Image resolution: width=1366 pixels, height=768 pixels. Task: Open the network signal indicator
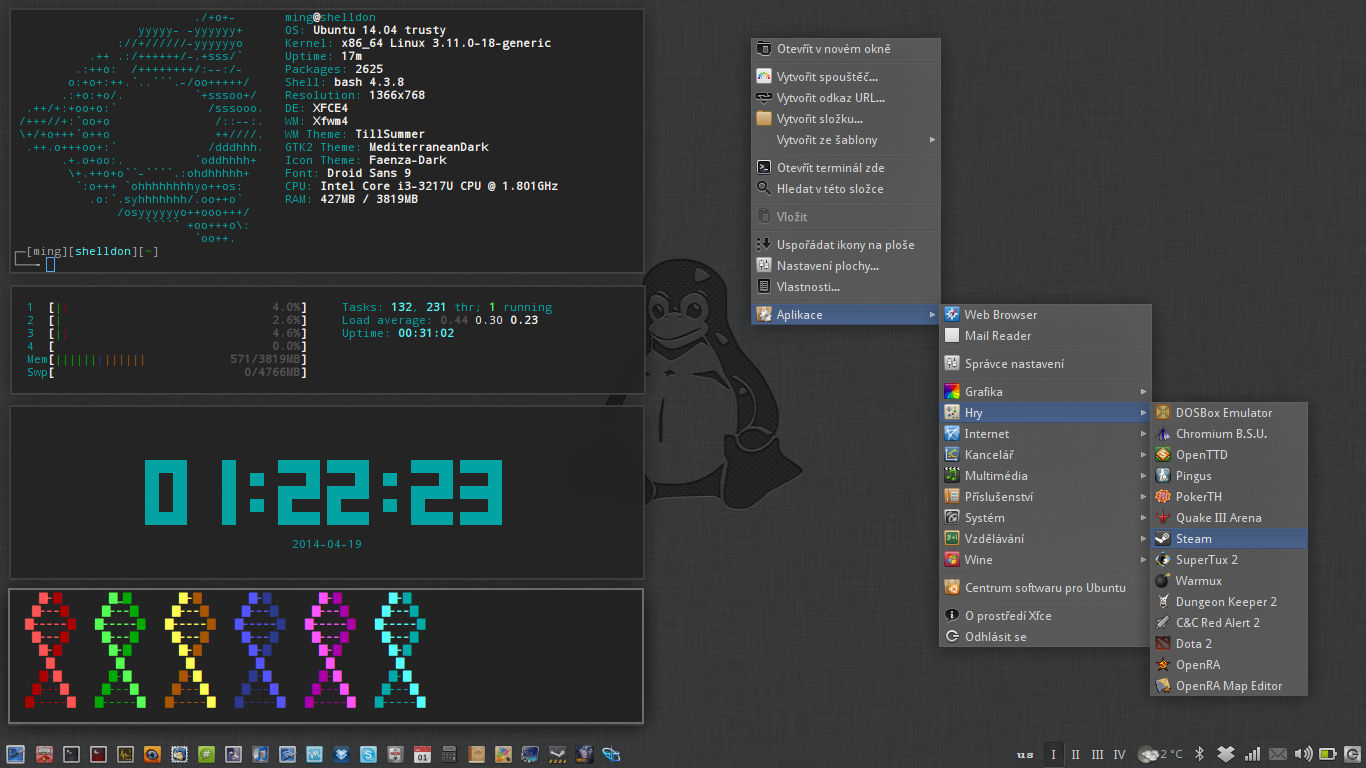coord(1252,754)
